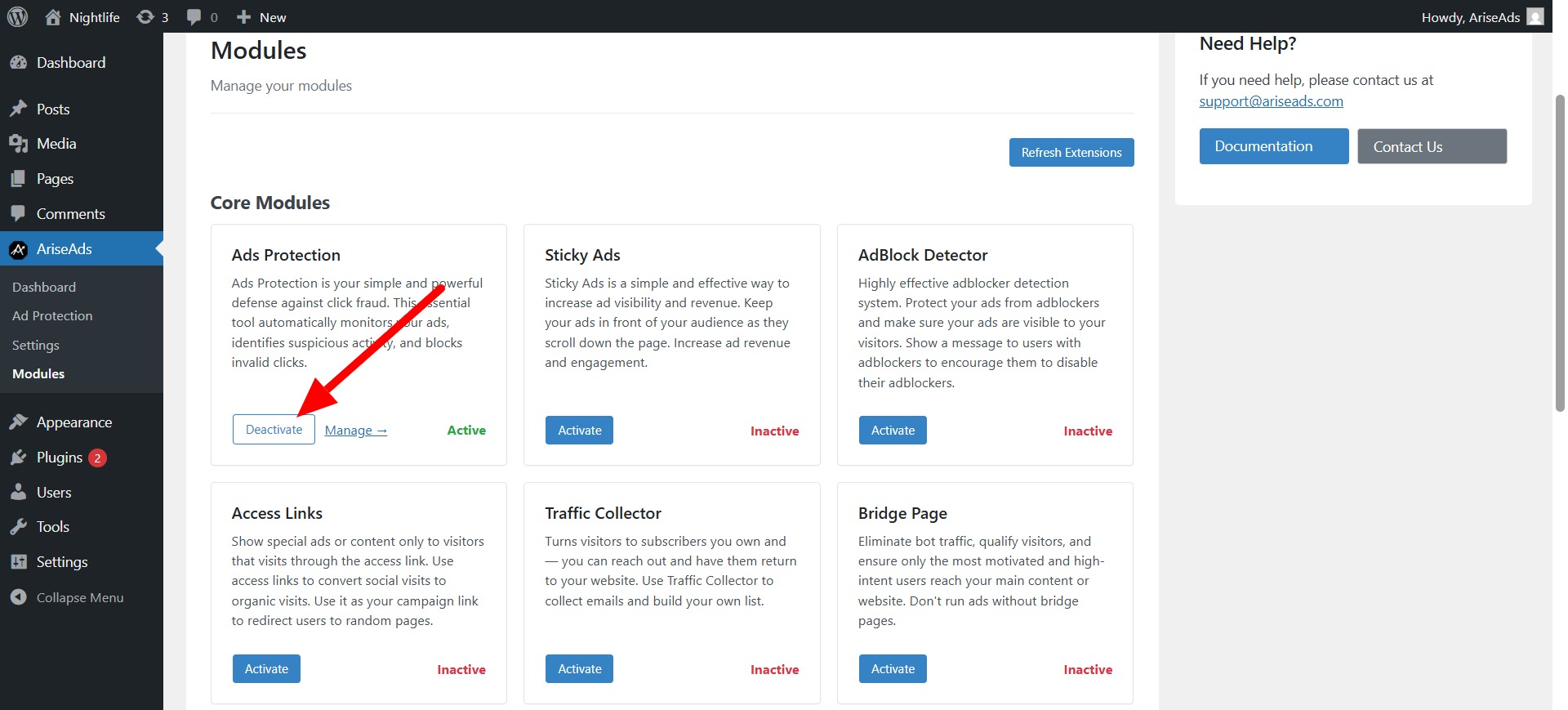Open the Users menu
This screenshot has height=710, width=1568.
(x=54, y=492)
